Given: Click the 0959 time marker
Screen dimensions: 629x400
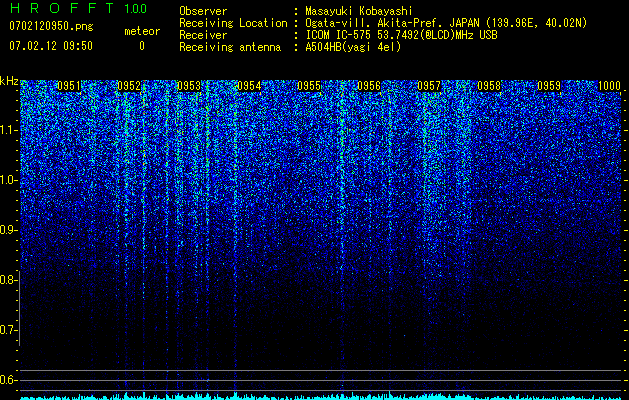Looking at the screenshot, I should pos(549,86).
